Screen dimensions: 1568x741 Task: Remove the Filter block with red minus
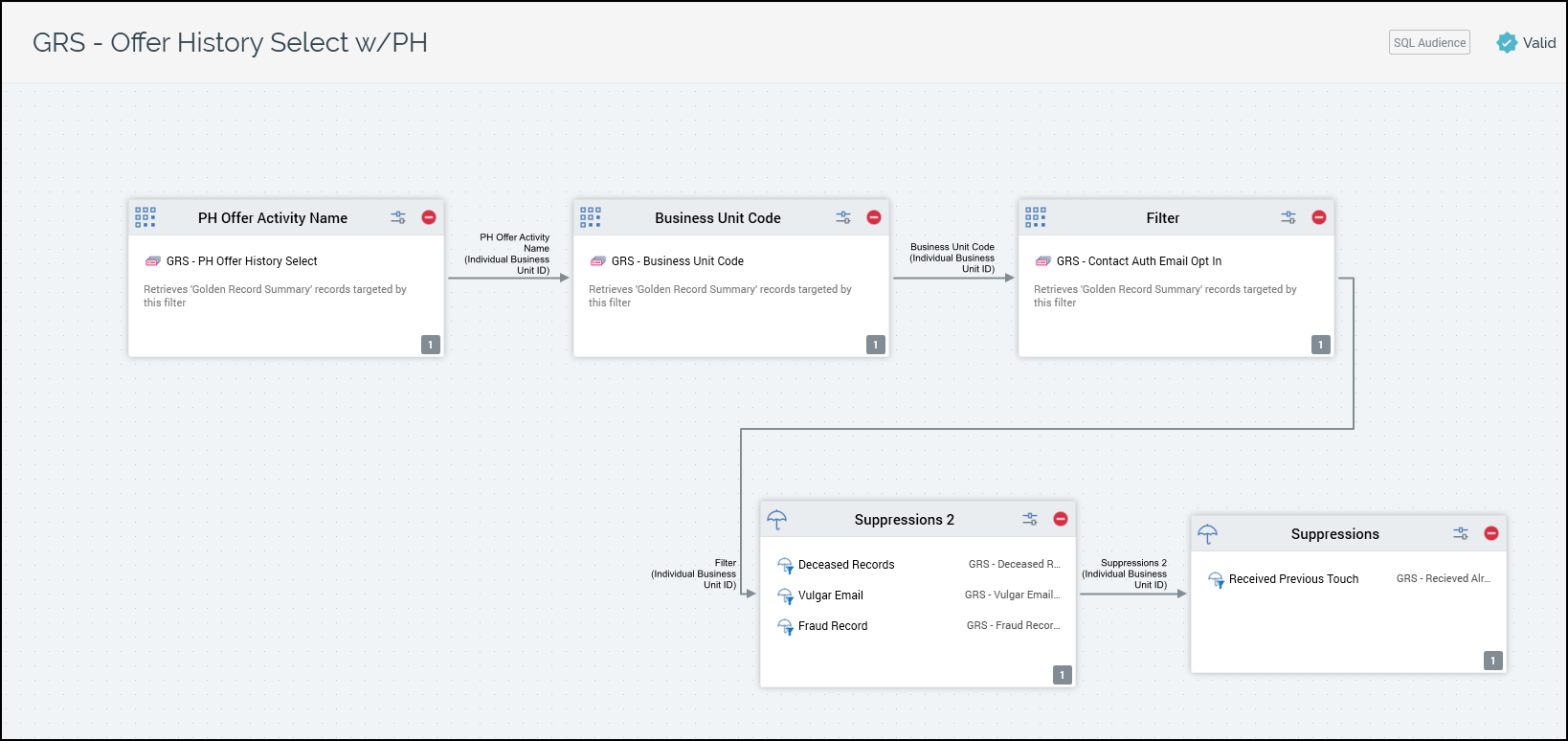(1319, 217)
